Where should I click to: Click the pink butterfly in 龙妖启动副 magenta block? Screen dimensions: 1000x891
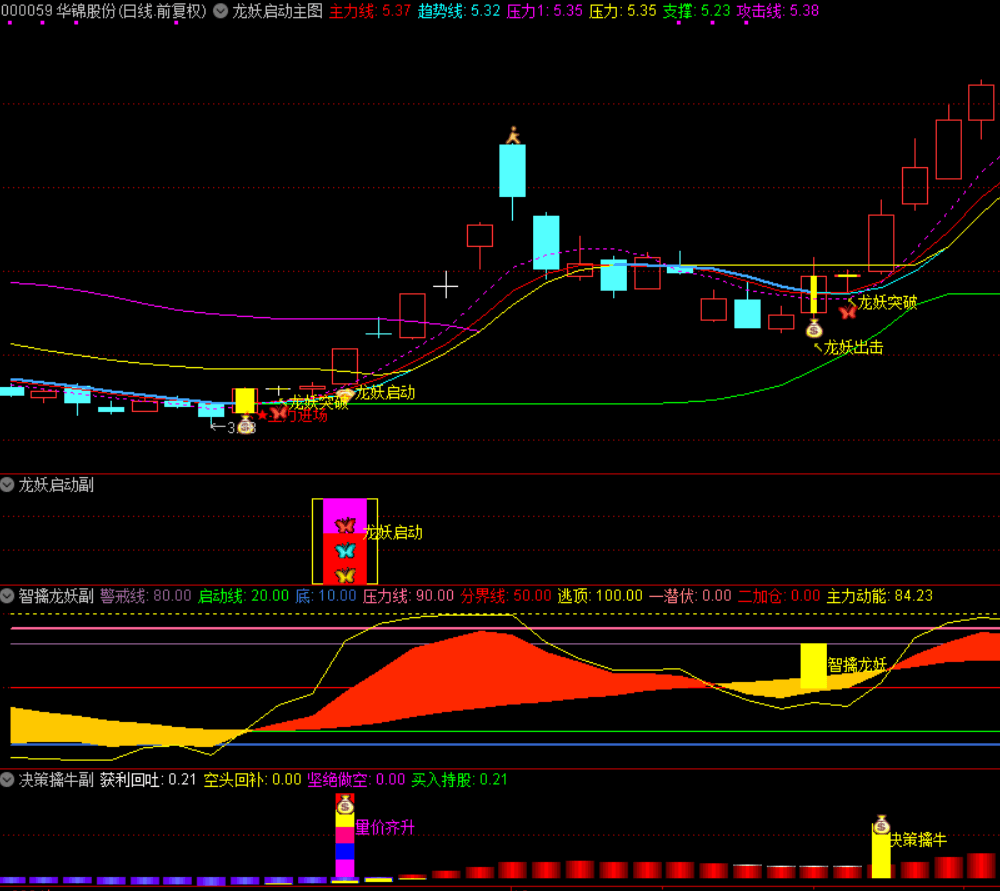pyautogui.click(x=345, y=525)
